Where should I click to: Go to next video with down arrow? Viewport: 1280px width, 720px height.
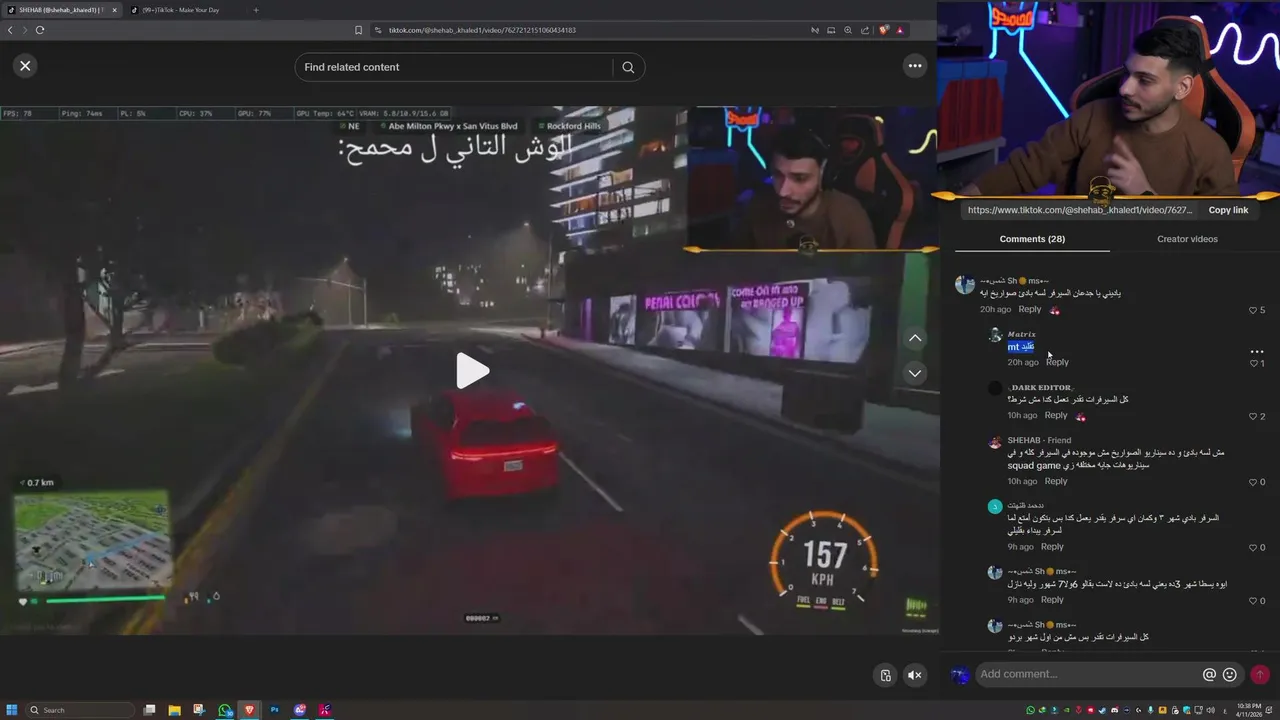pyautogui.click(x=915, y=373)
